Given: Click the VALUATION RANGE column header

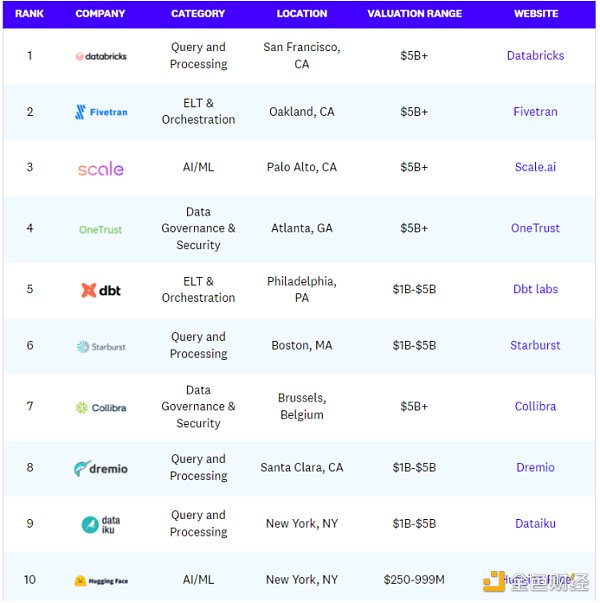Looking at the screenshot, I should 414,14.
